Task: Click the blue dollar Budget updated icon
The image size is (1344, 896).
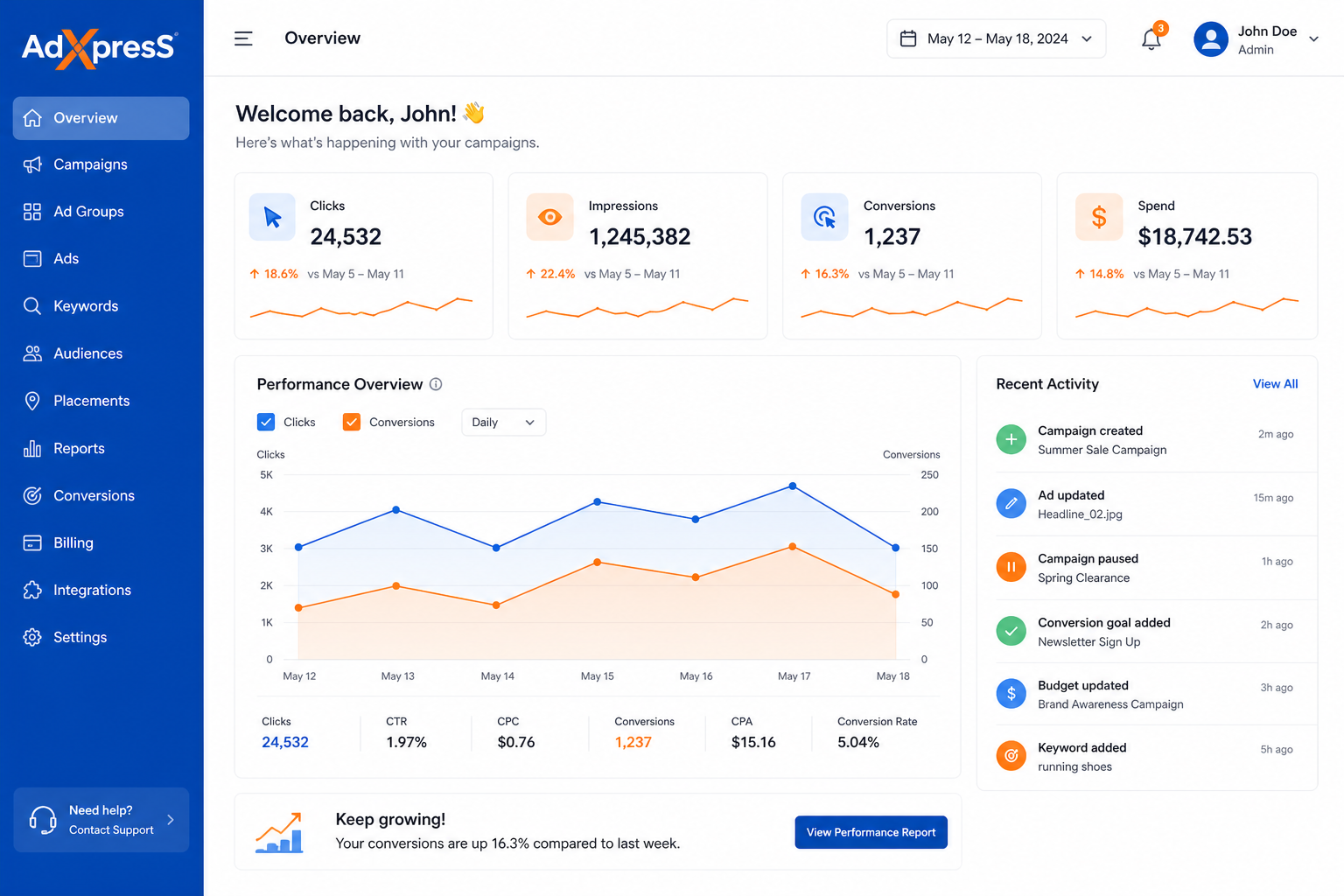Action: (x=1011, y=694)
